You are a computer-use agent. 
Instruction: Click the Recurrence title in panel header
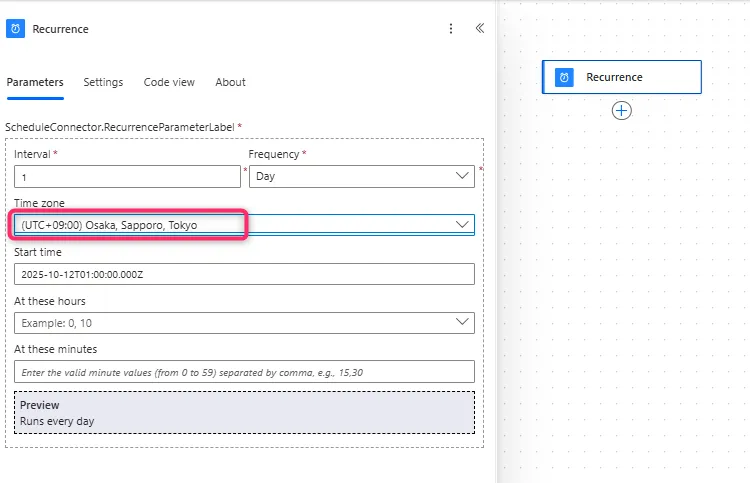(x=60, y=29)
